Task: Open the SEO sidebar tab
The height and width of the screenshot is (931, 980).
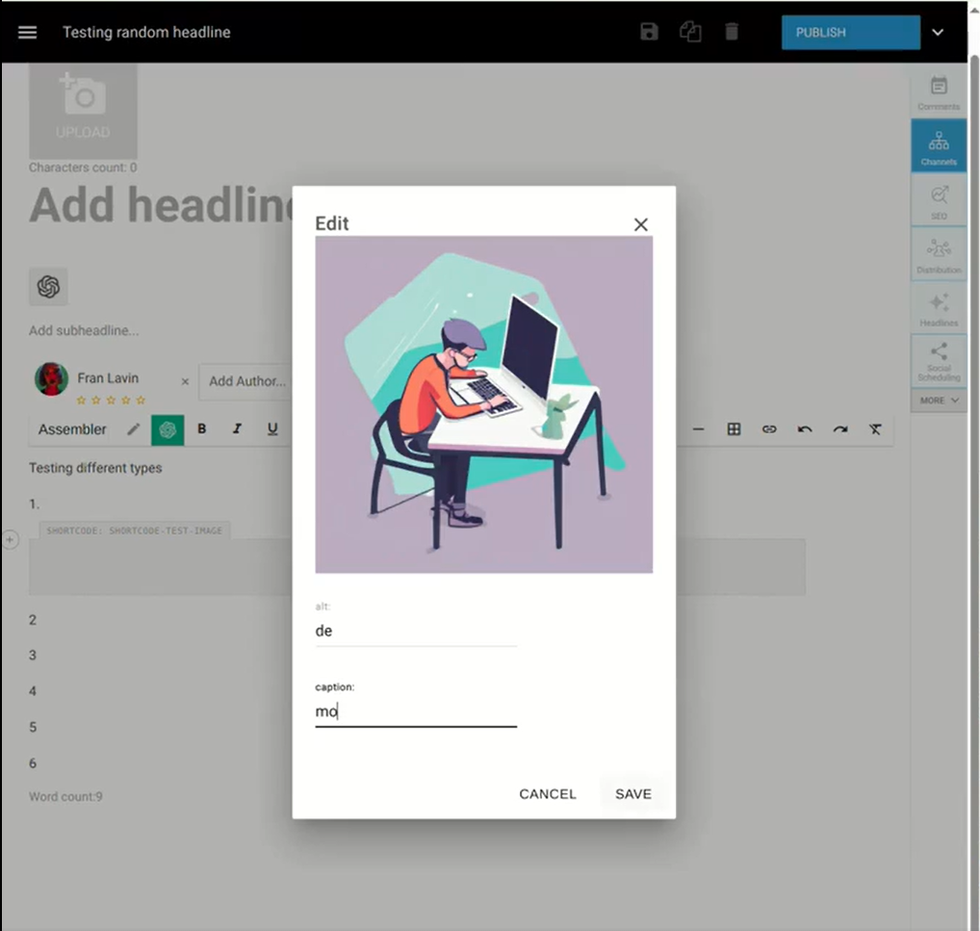Action: [938, 200]
